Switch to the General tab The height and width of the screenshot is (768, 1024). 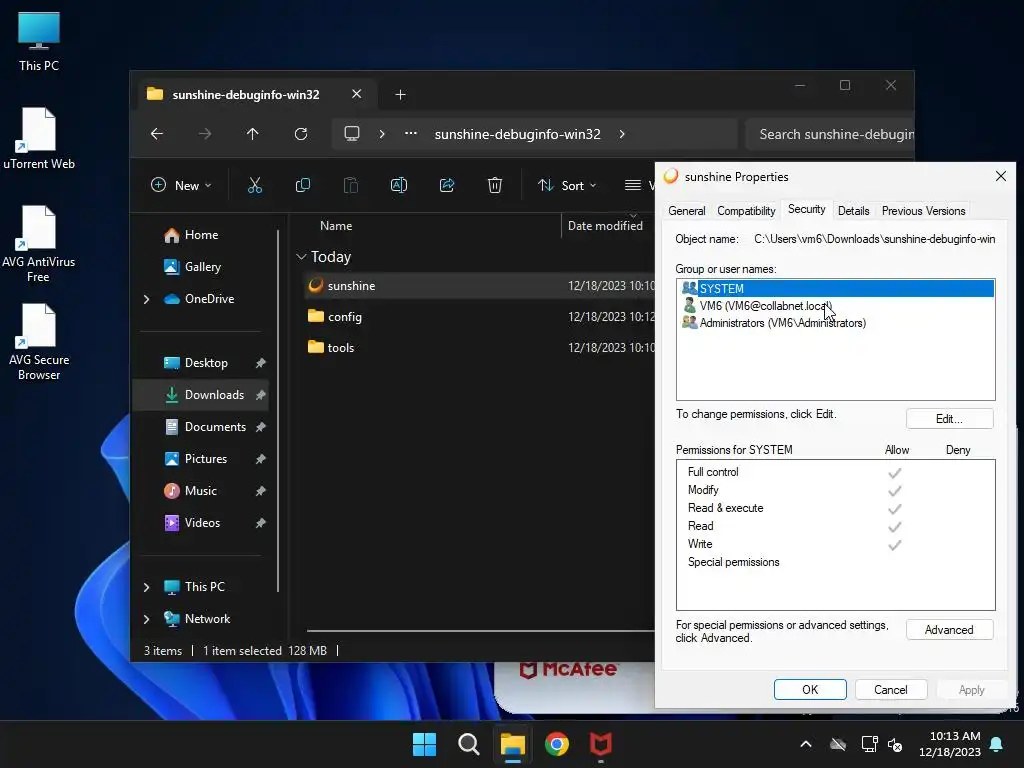[x=686, y=211]
